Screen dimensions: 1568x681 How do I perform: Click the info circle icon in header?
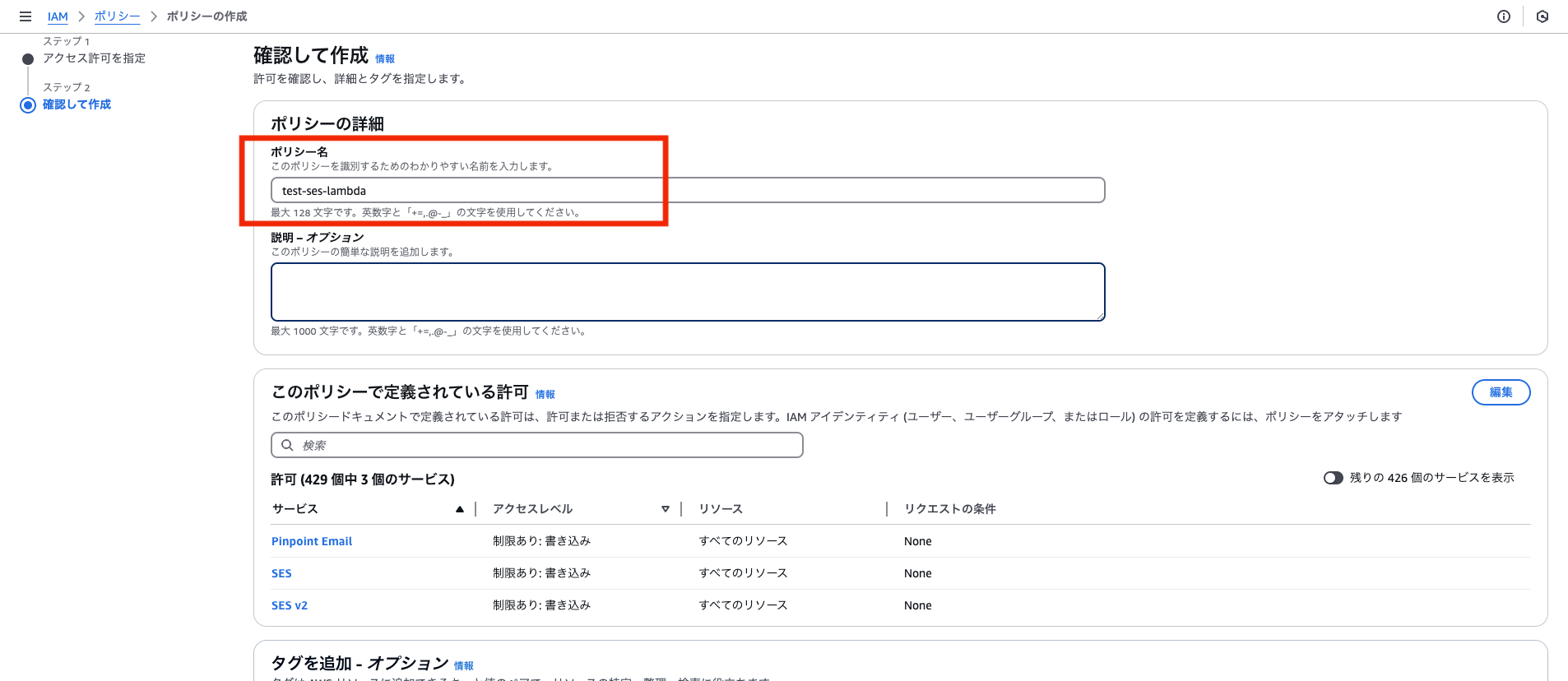(1504, 16)
